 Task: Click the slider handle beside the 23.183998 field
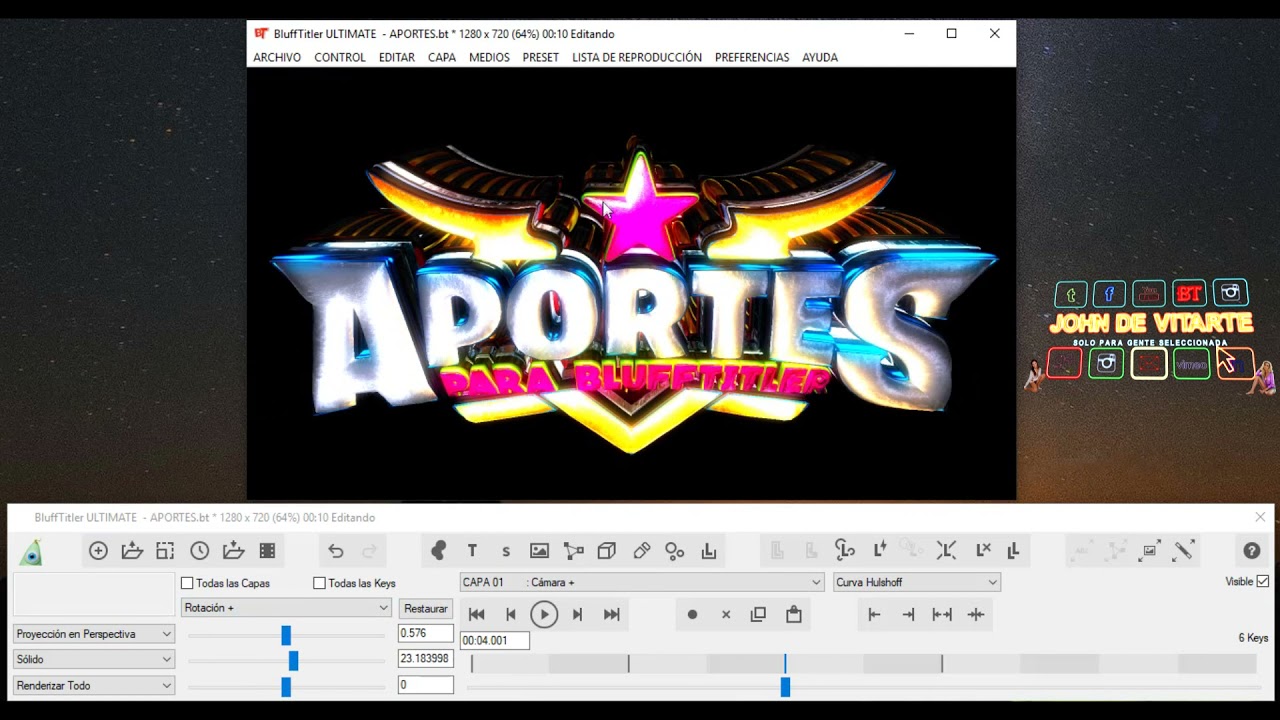[x=293, y=661]
